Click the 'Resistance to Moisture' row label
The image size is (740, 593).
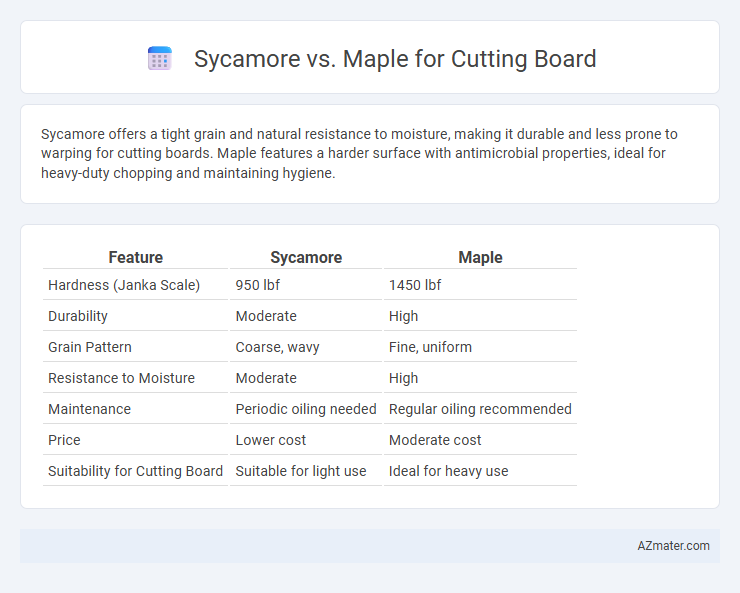click(x=121, y=378)
